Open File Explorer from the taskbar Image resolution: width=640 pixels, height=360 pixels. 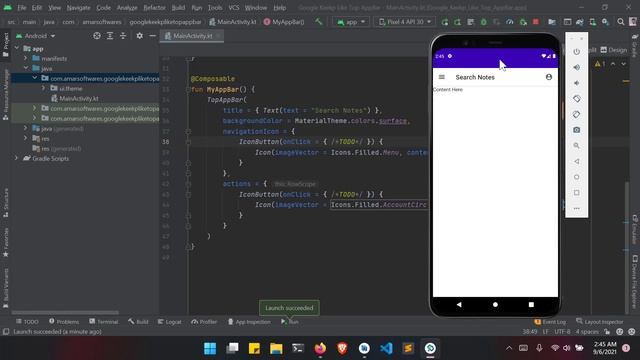(276, 348)
